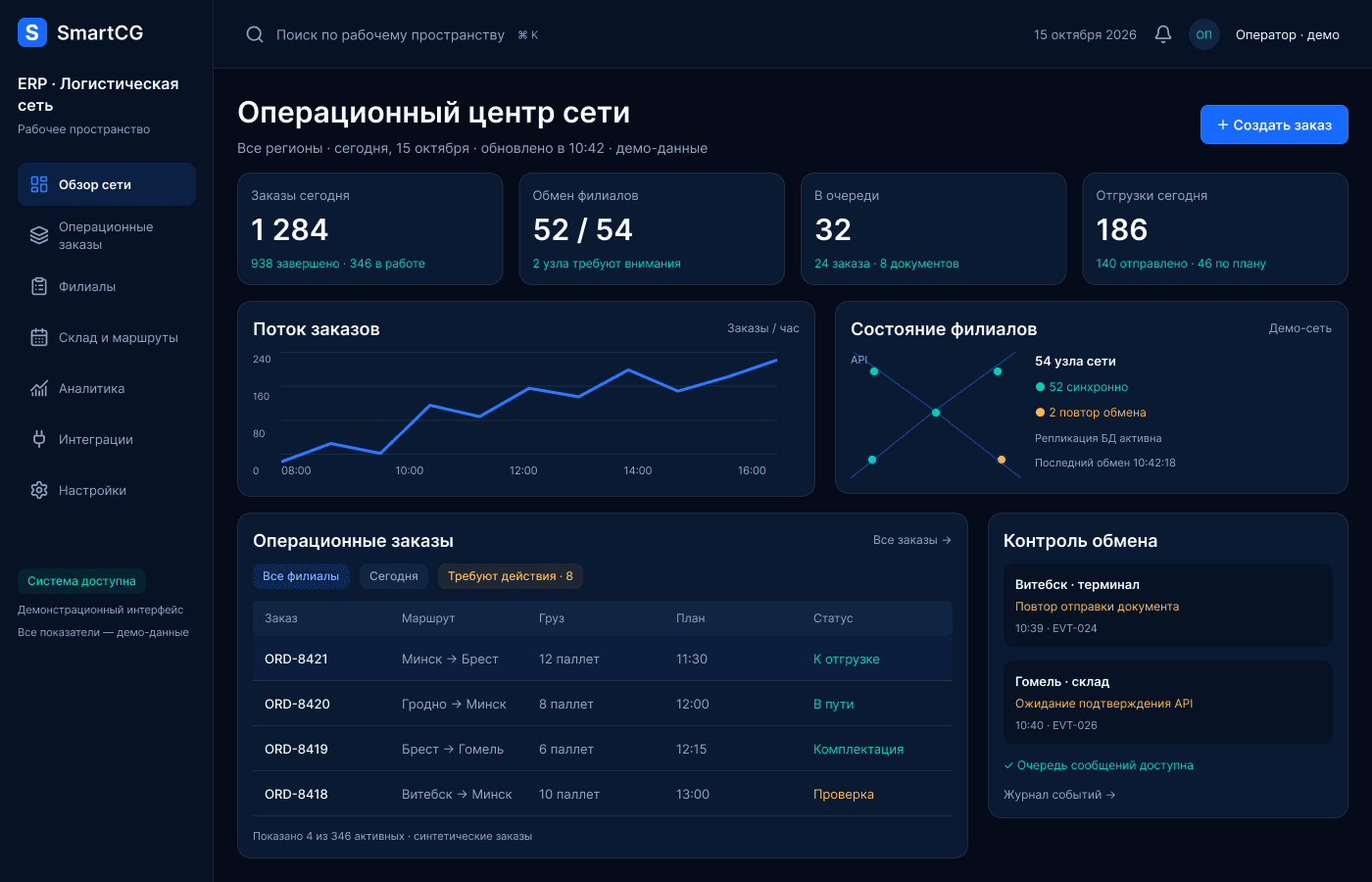Image resolution: width=1372 pixels, height=882 pixels.
Task: Open Интеграции page
Action: [x=107, y=439]
